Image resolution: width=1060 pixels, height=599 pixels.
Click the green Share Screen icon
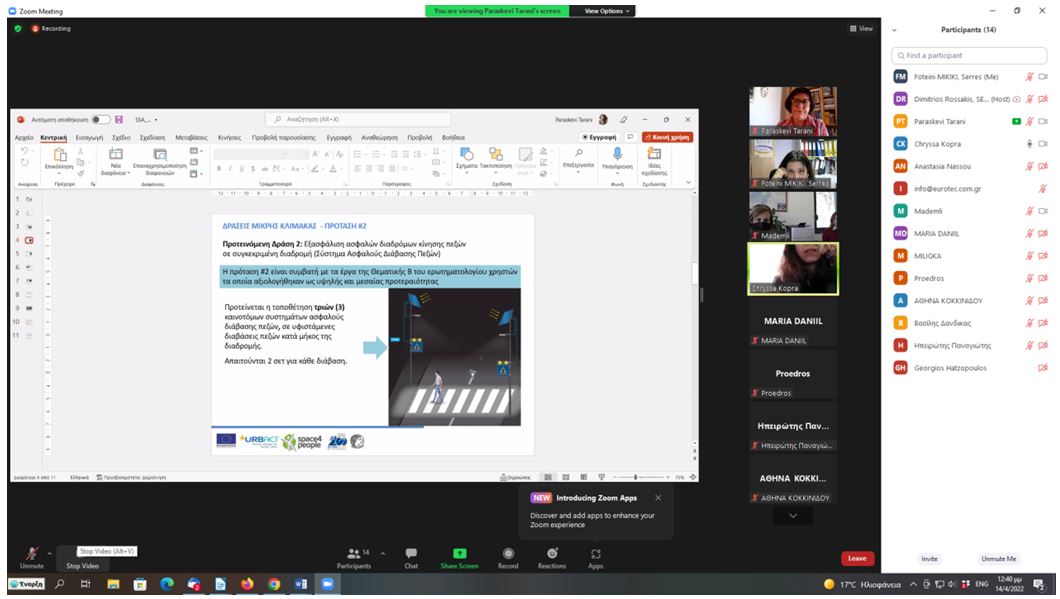pyautogui.click(x=460, y=553)
